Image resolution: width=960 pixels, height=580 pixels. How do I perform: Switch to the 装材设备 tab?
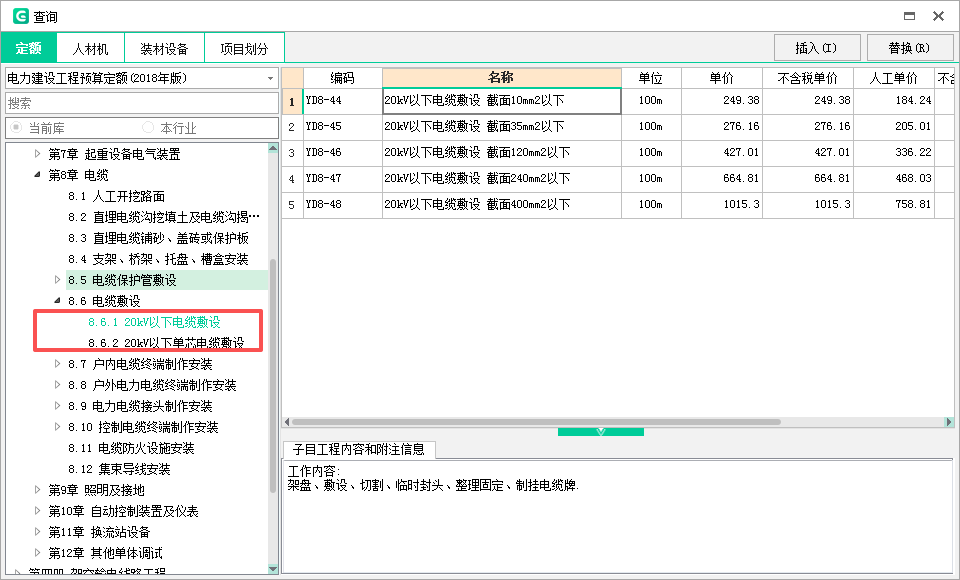click(164, 47)
